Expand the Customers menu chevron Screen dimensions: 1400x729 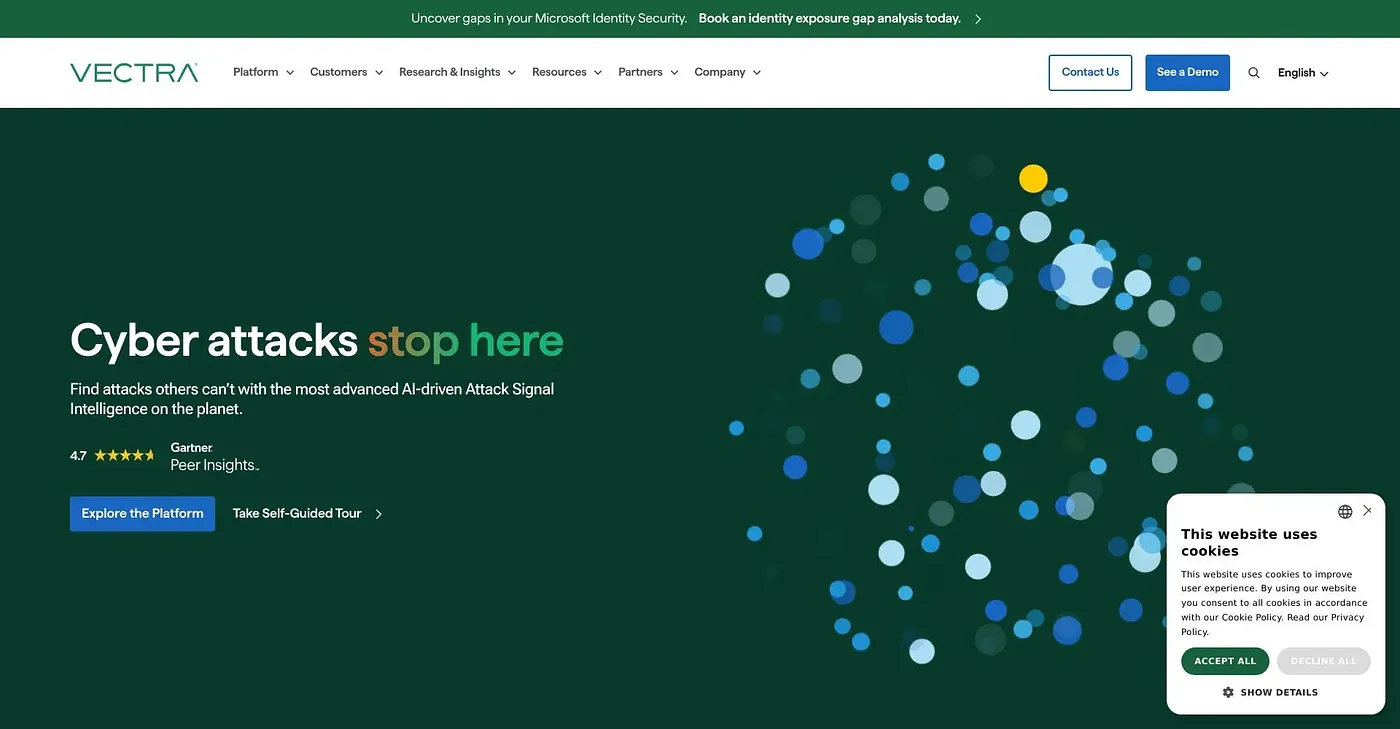pos(379,73)
